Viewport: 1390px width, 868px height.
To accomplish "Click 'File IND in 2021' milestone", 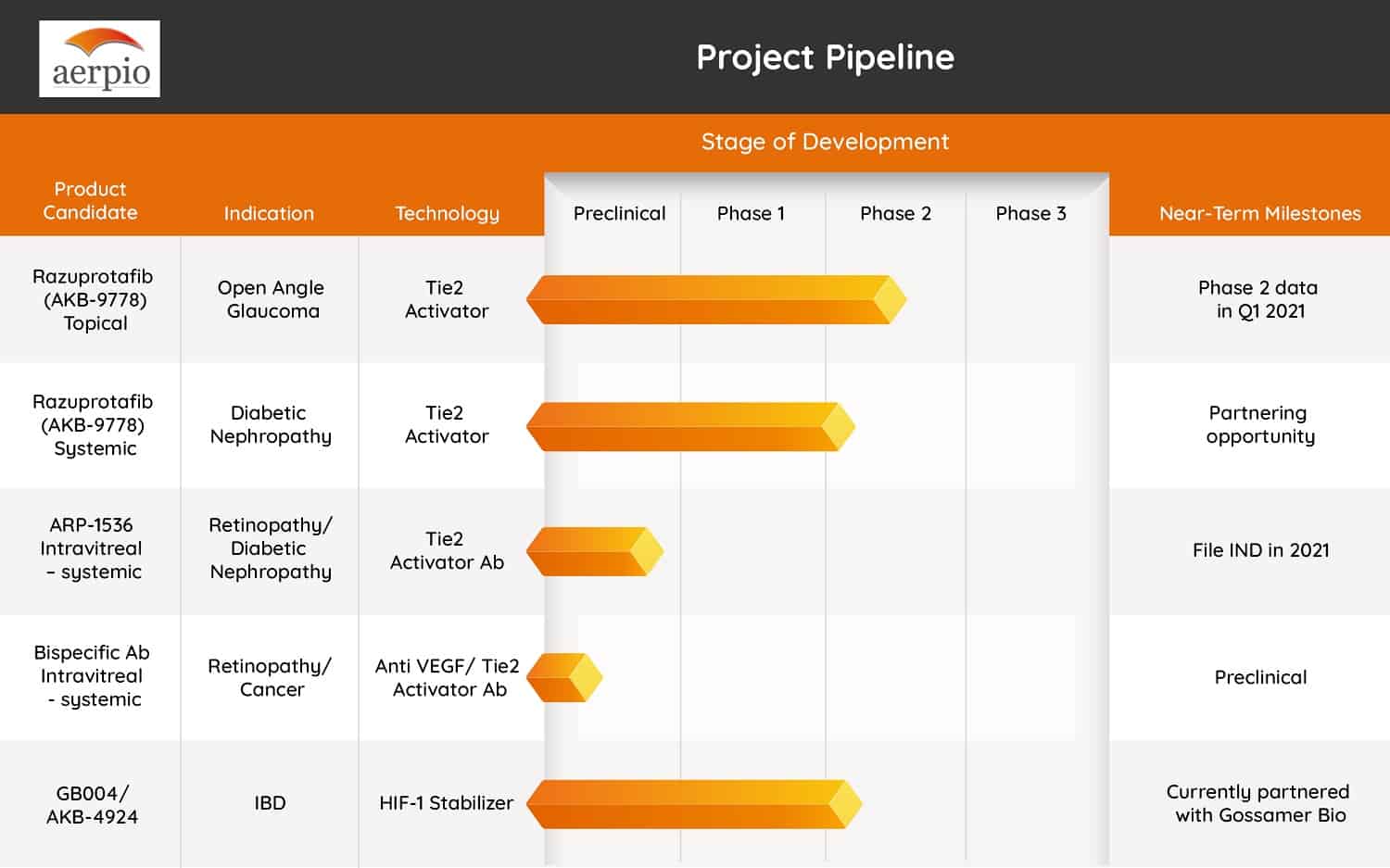I will point(1260,550).
